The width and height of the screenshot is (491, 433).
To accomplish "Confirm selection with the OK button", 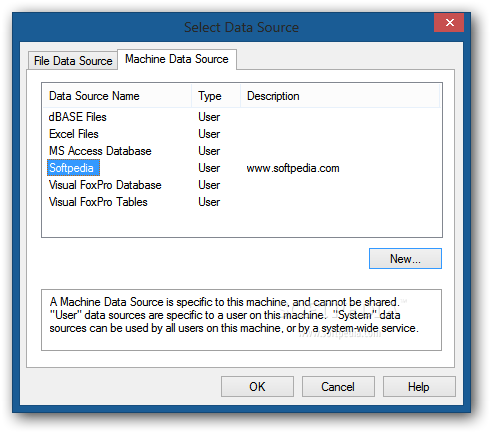I will (257, 387).
